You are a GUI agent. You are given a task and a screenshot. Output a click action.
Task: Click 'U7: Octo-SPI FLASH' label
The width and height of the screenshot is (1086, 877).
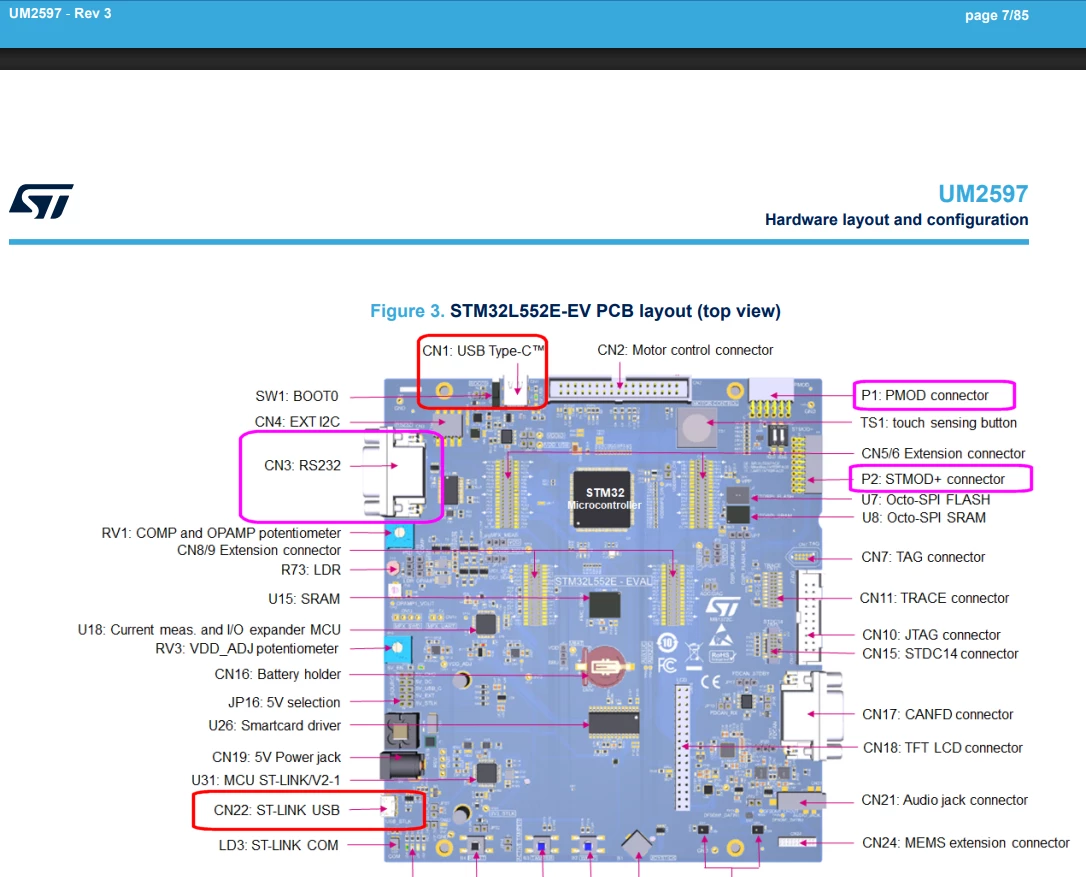[x=925, y=499]
